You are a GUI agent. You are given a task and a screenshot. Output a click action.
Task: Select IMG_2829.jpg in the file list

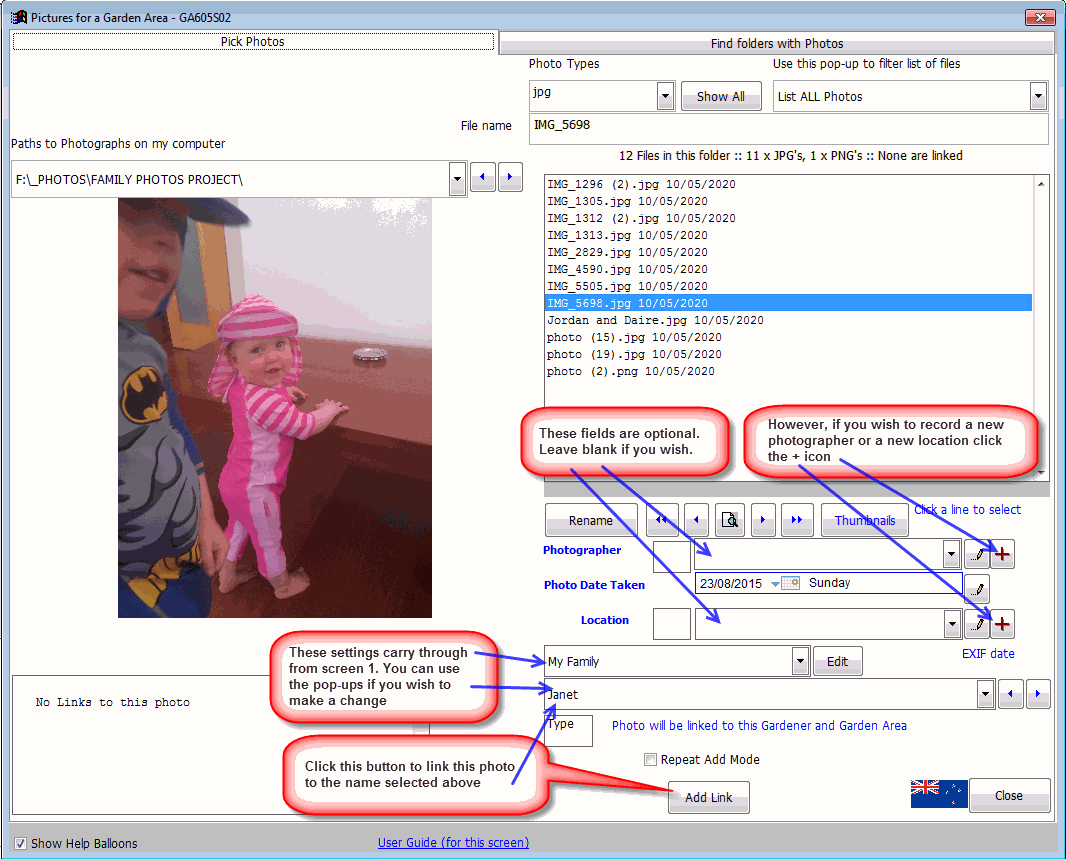(x=789, y=252)
